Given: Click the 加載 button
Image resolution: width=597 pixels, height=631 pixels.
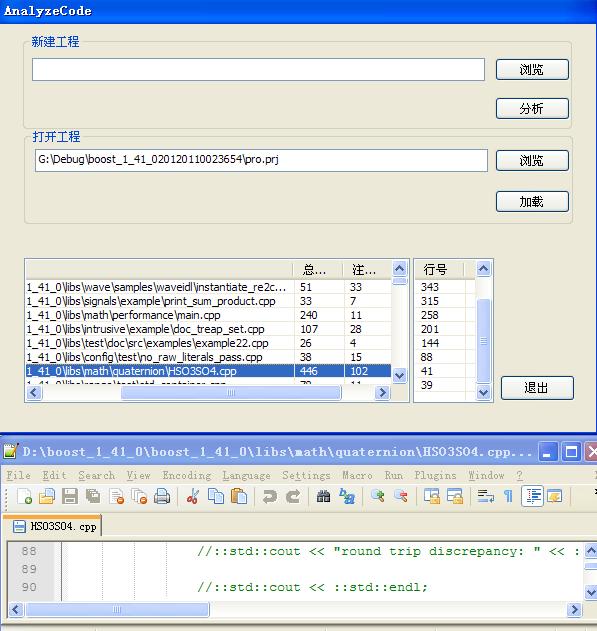Looking at the screenshot, I should point(532,201).
